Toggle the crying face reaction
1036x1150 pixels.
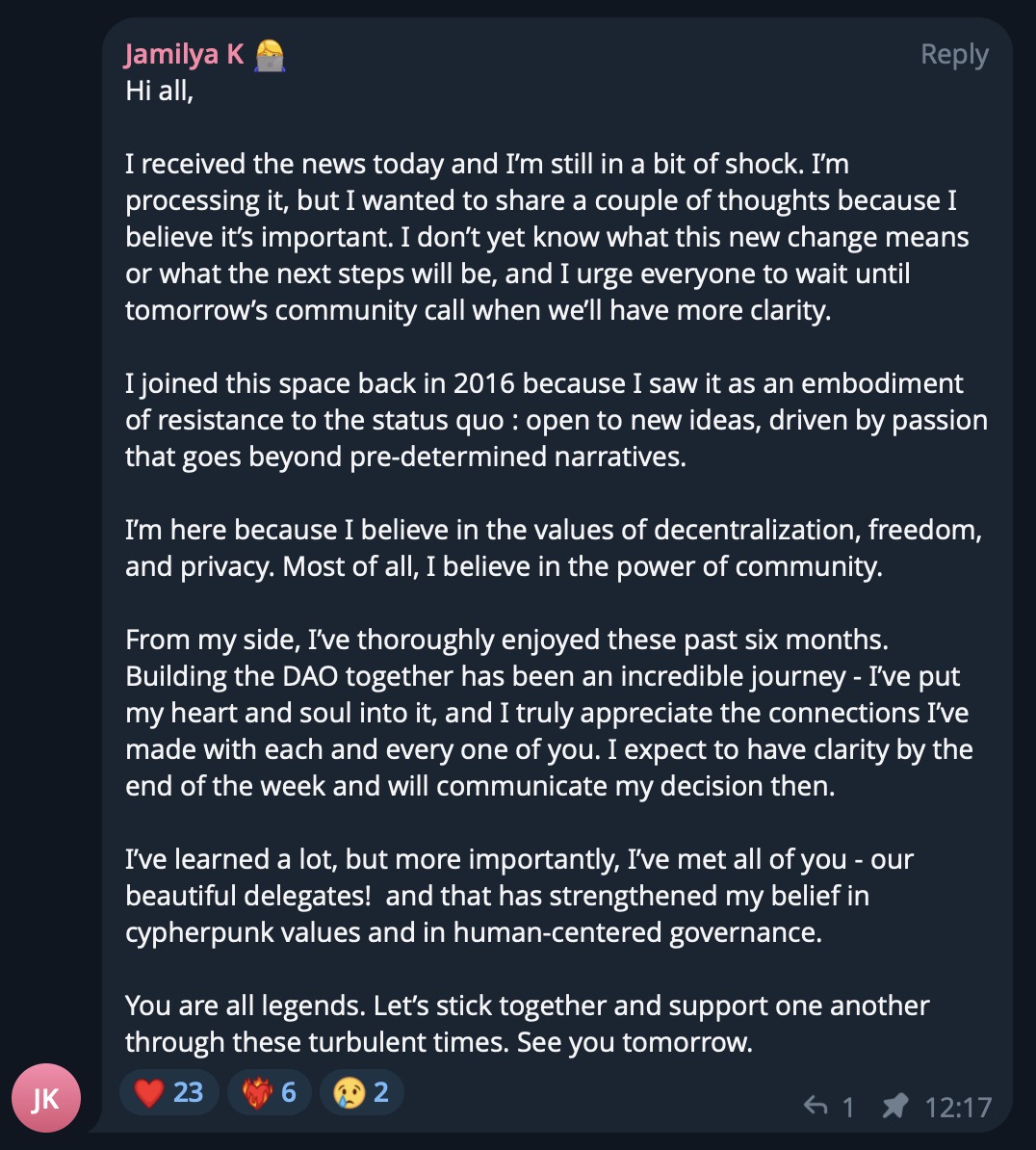pos(361,1092)
